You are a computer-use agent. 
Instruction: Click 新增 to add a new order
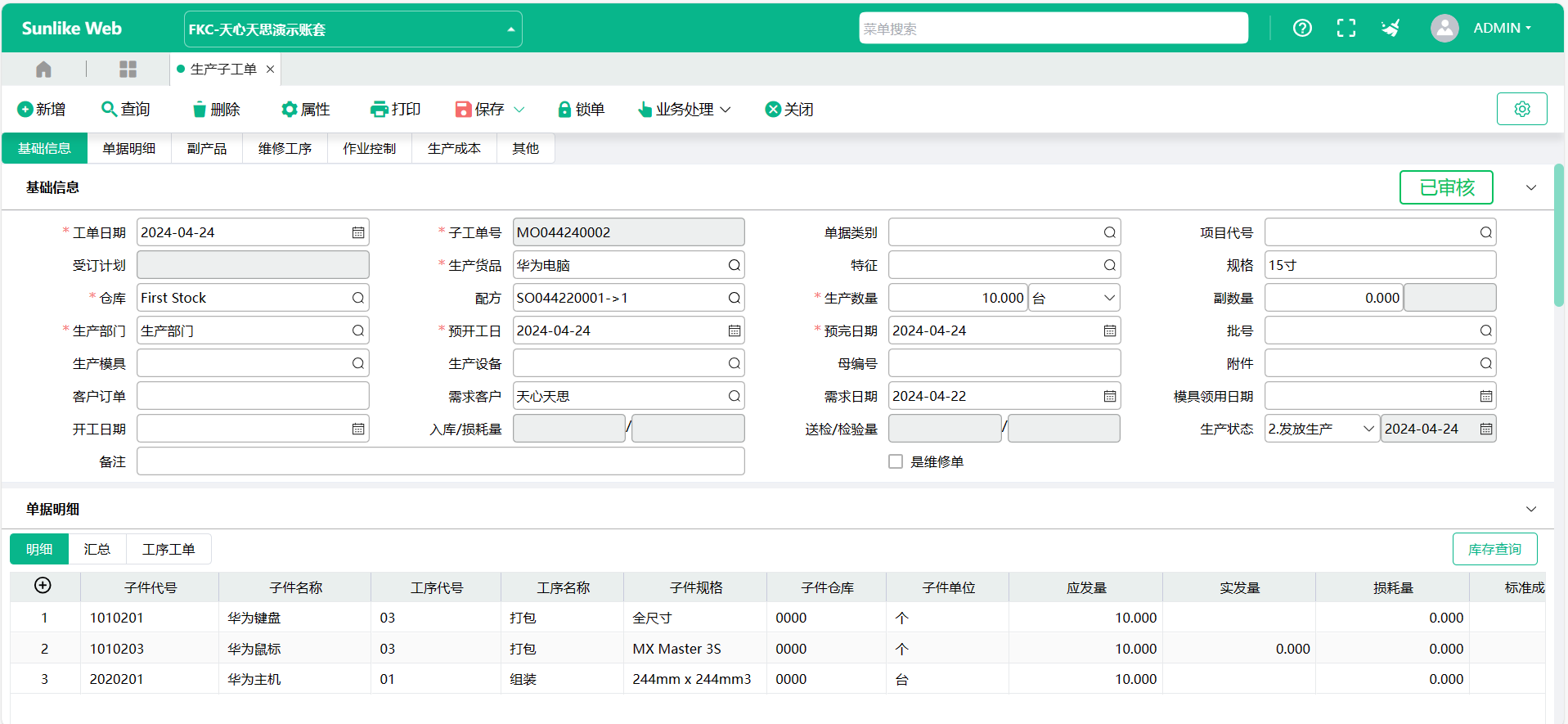(x=41, y=109)
